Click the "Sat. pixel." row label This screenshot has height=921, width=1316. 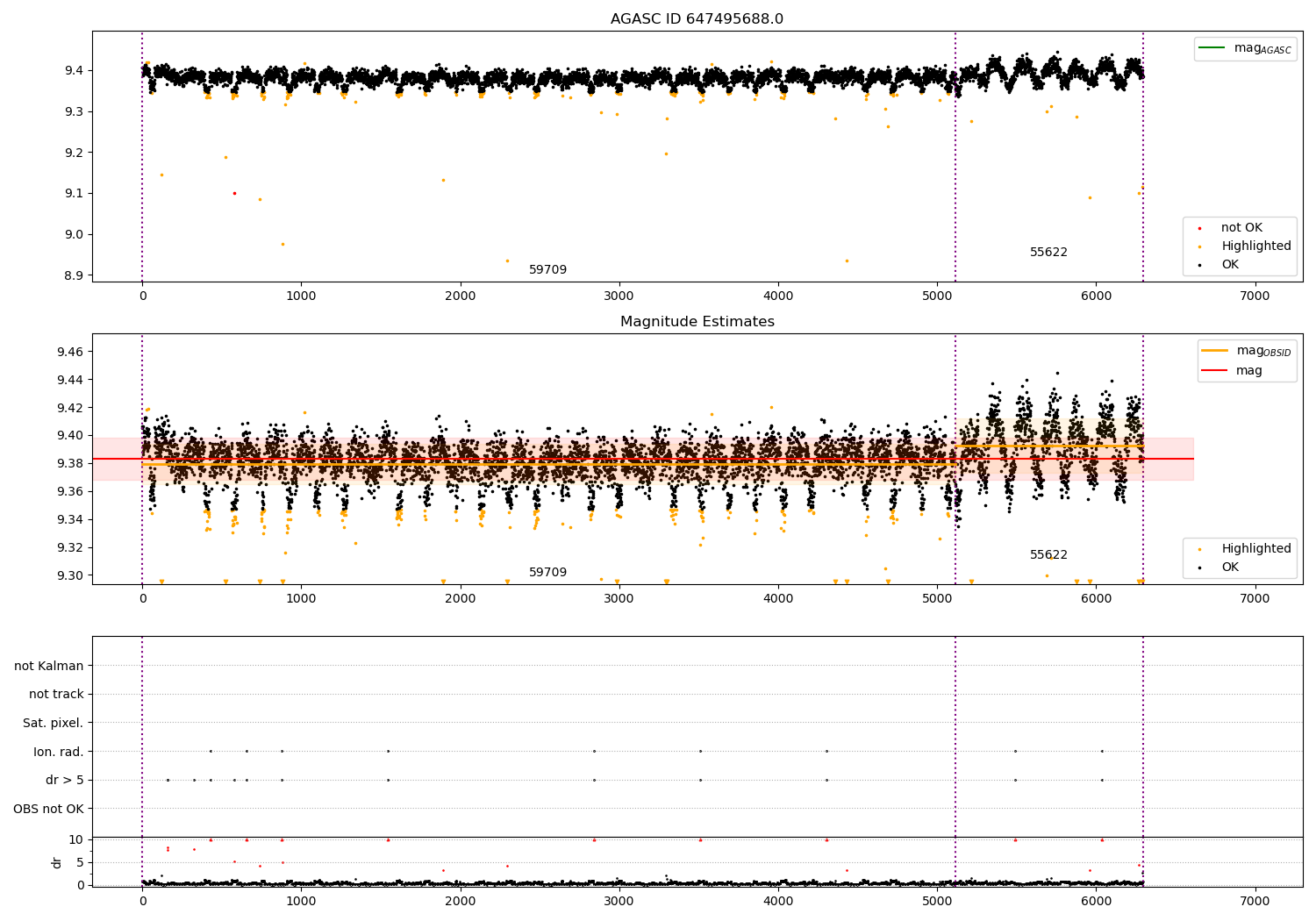click(x=54, y=724)
